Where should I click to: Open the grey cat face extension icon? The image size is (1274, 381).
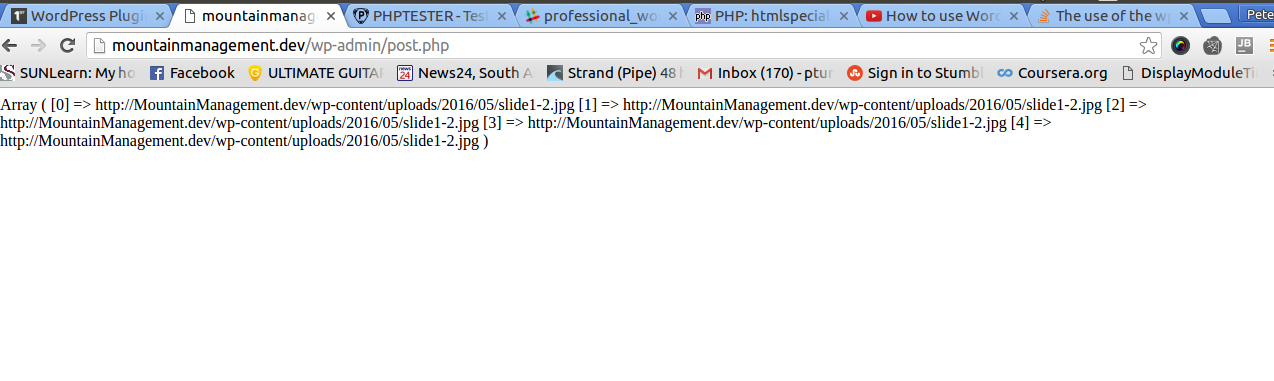click(x=1213, y=46)
